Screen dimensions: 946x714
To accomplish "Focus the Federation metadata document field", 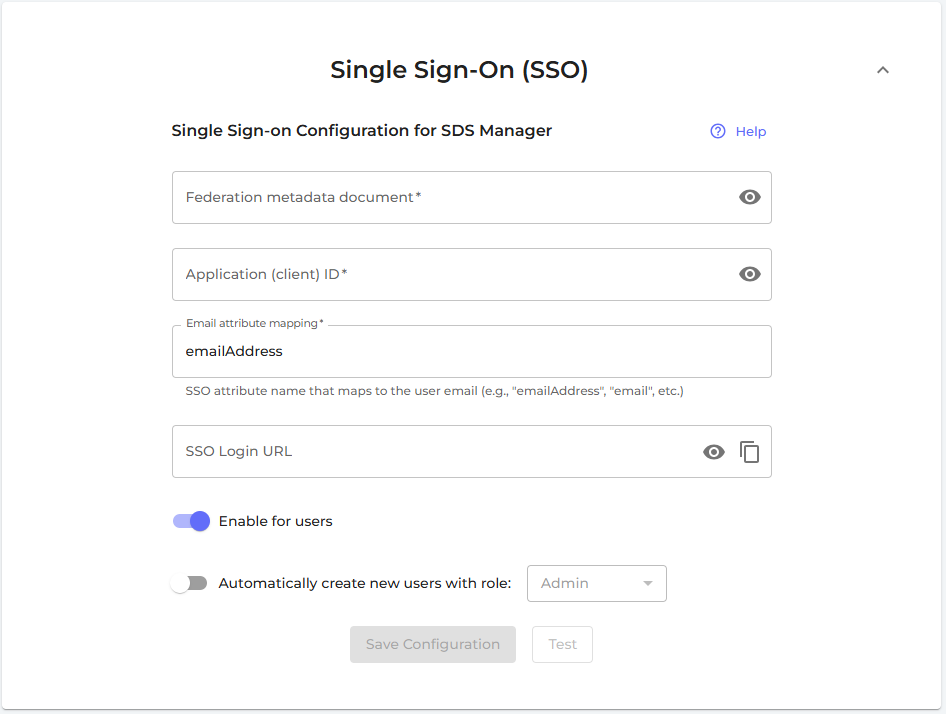I will pyautogui.click(x=450, y=197).
